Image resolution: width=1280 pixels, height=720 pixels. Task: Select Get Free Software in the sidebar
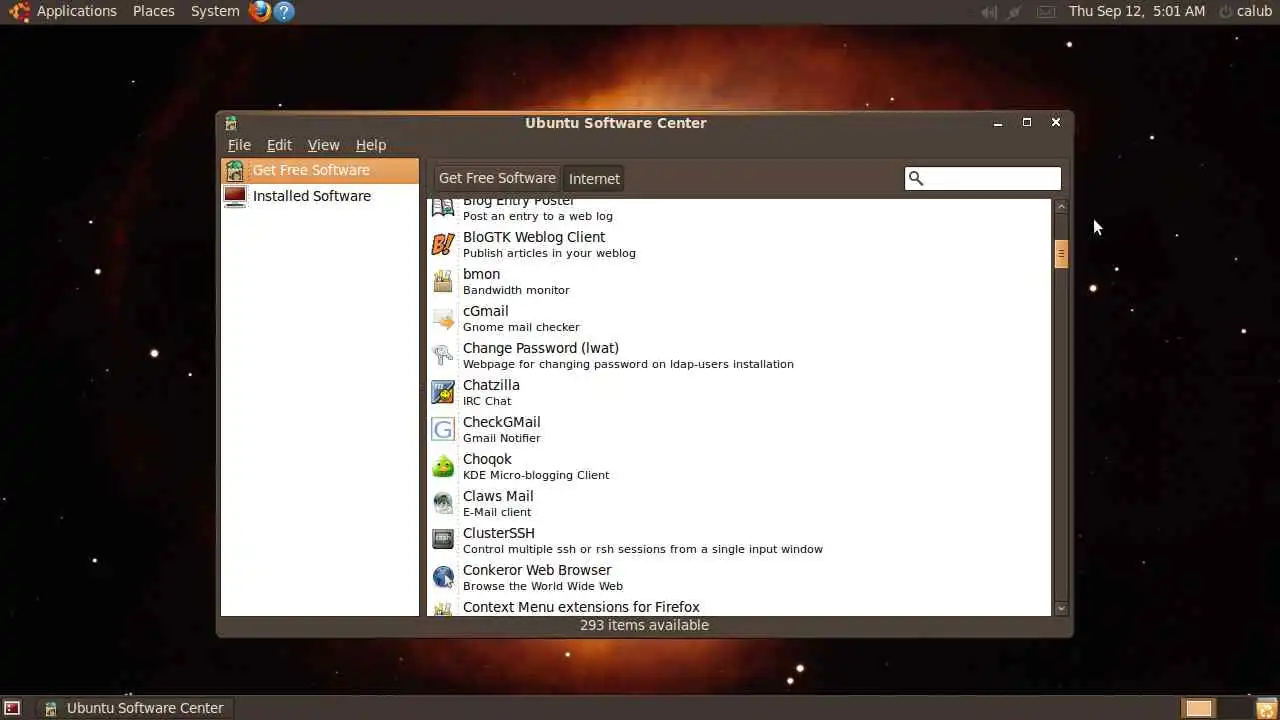pos(320,170)
